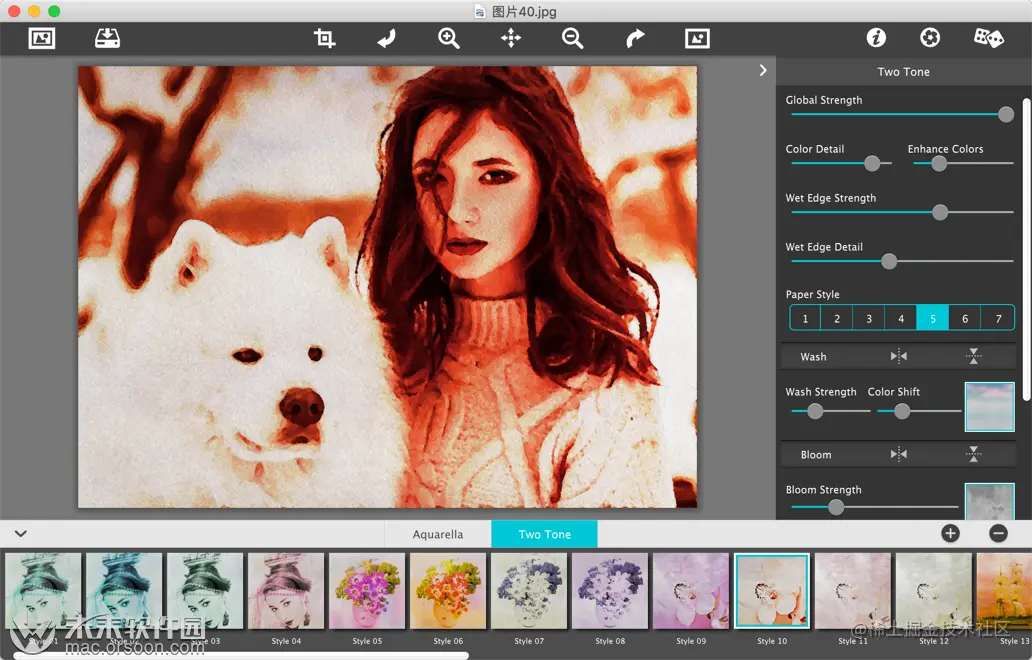Open the Wash texture swatch

click(x=989, y=407)
